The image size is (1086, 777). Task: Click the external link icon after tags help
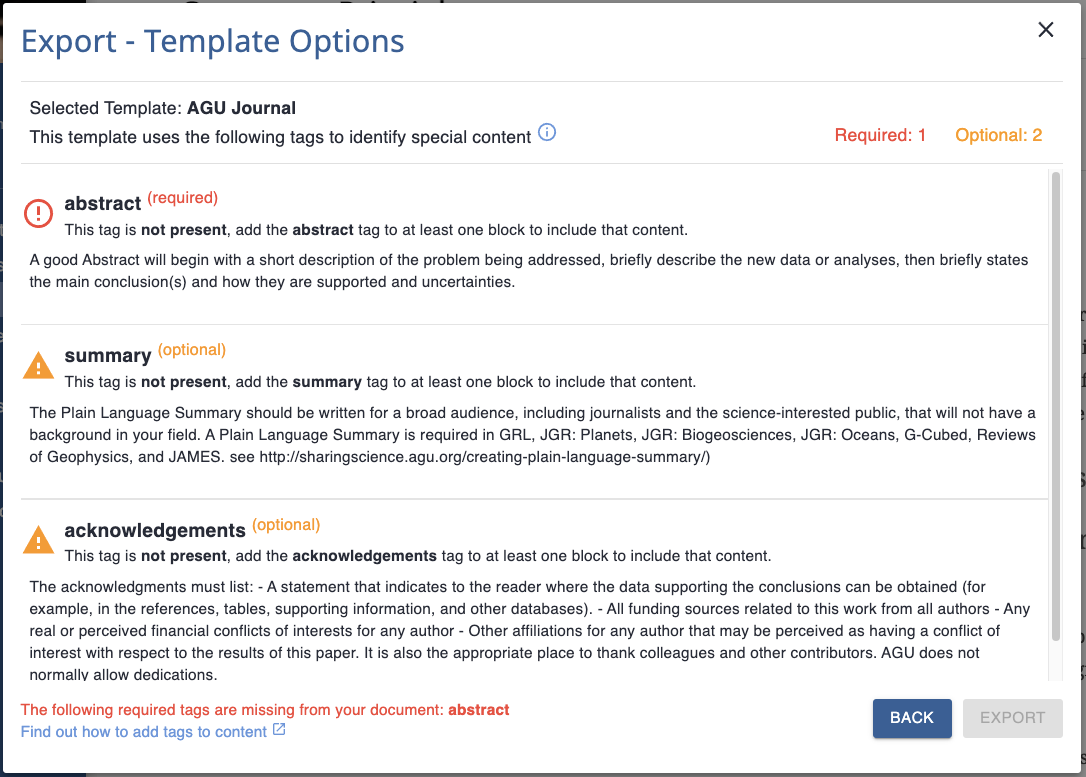point(280,731)
